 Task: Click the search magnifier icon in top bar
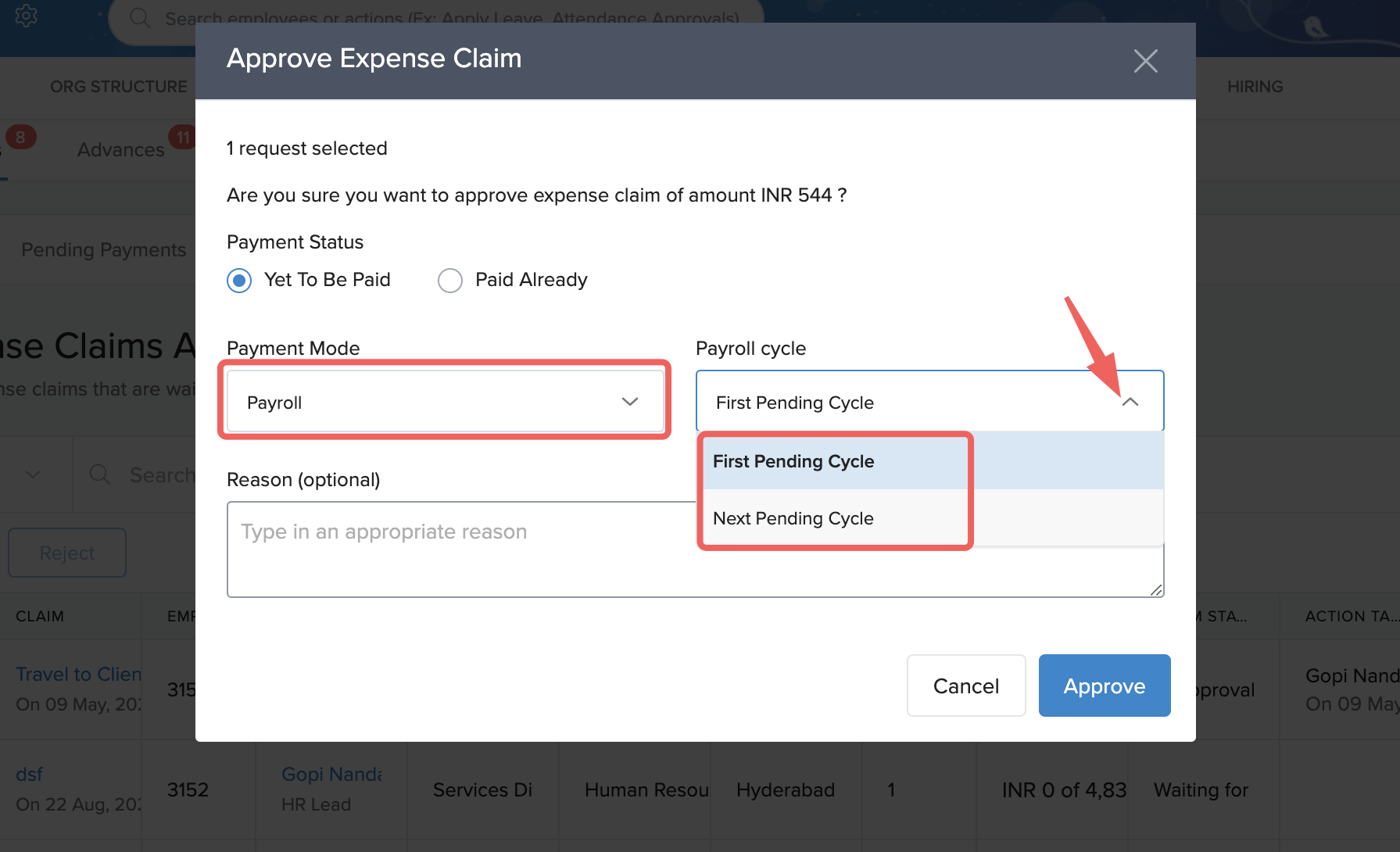[x=140, y=18]
